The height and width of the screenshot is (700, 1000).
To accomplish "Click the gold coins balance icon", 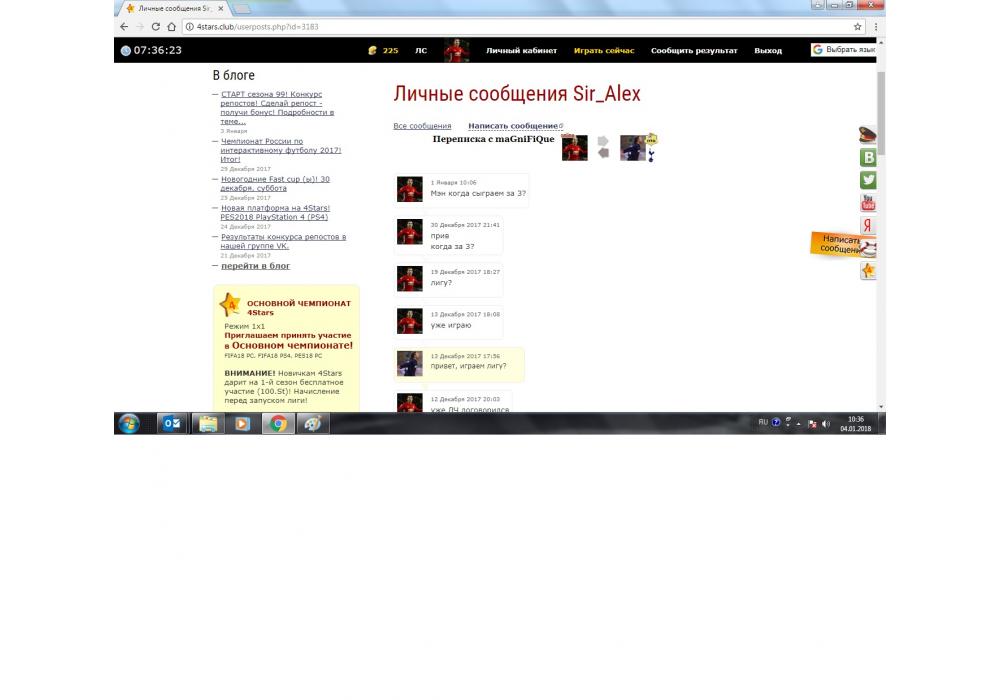I will click(x=373, y=50).
